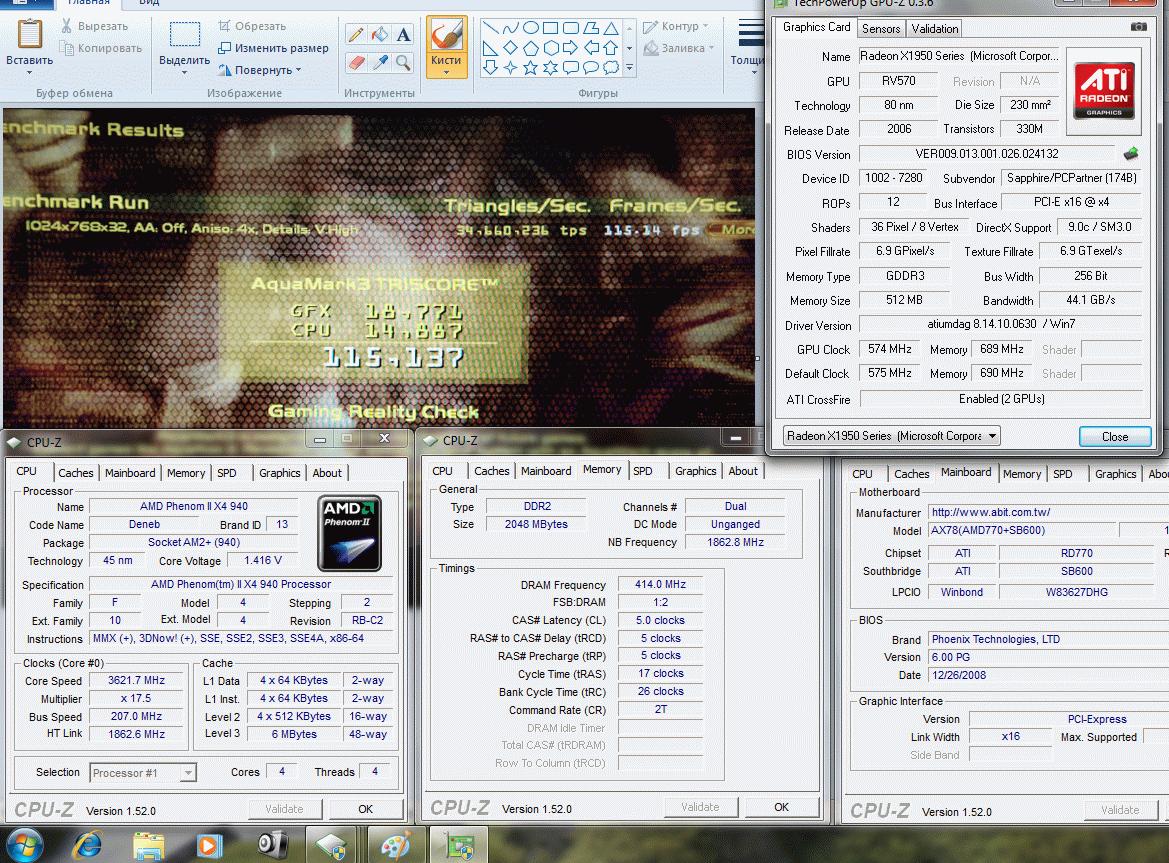Open About tab in CPU-Z window showing Memory
Viewport: 1169px width, 863px height.
coord(743,471)
